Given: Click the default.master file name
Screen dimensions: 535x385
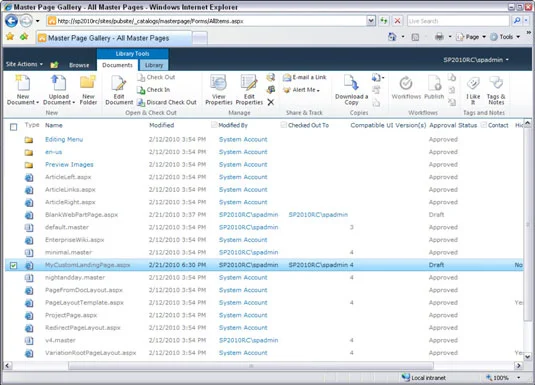Looking at the screenshot, I should pyautogui.click(x=67, y=227).
